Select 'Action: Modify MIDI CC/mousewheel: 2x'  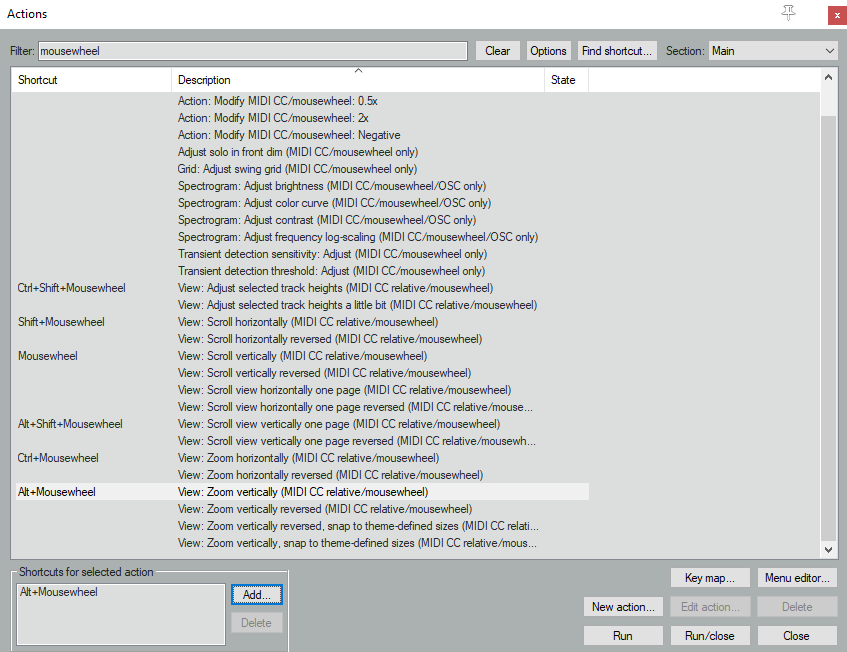tap(273, 118)
